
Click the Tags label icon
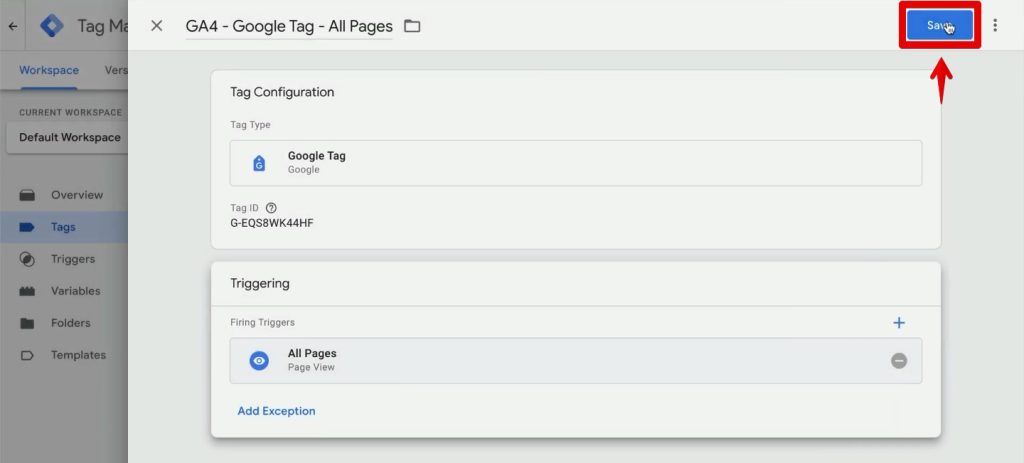tap(27, 227)
